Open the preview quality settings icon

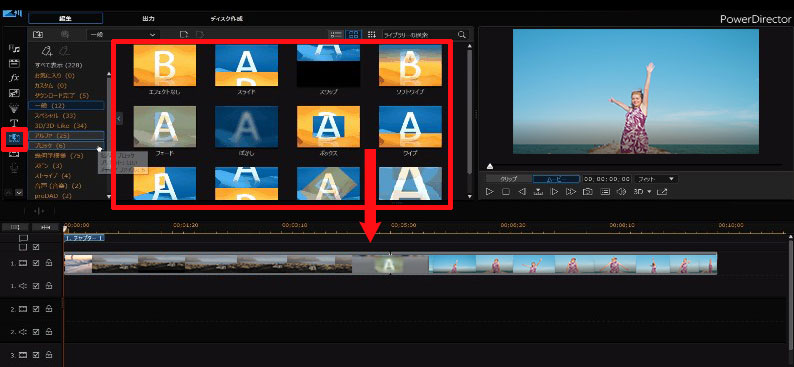click(604, 192)
